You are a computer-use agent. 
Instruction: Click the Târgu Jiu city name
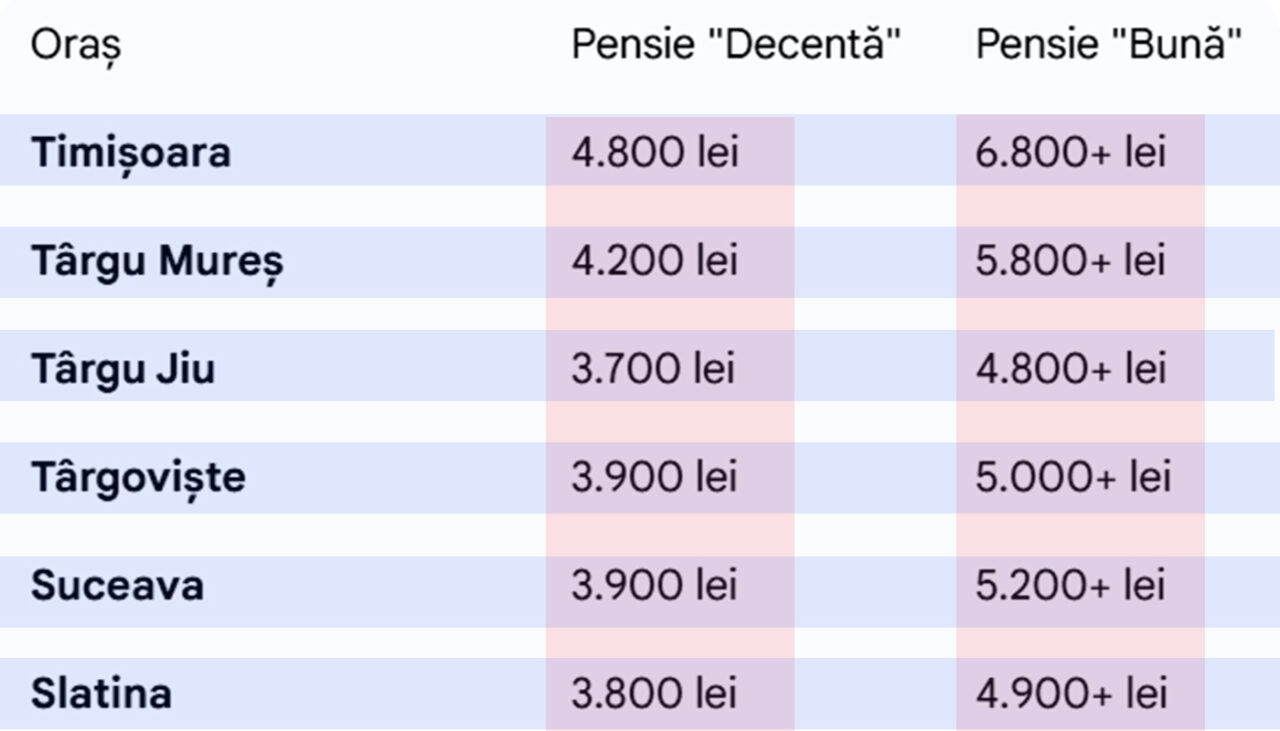pyautogui.click(x=123, y=369)
